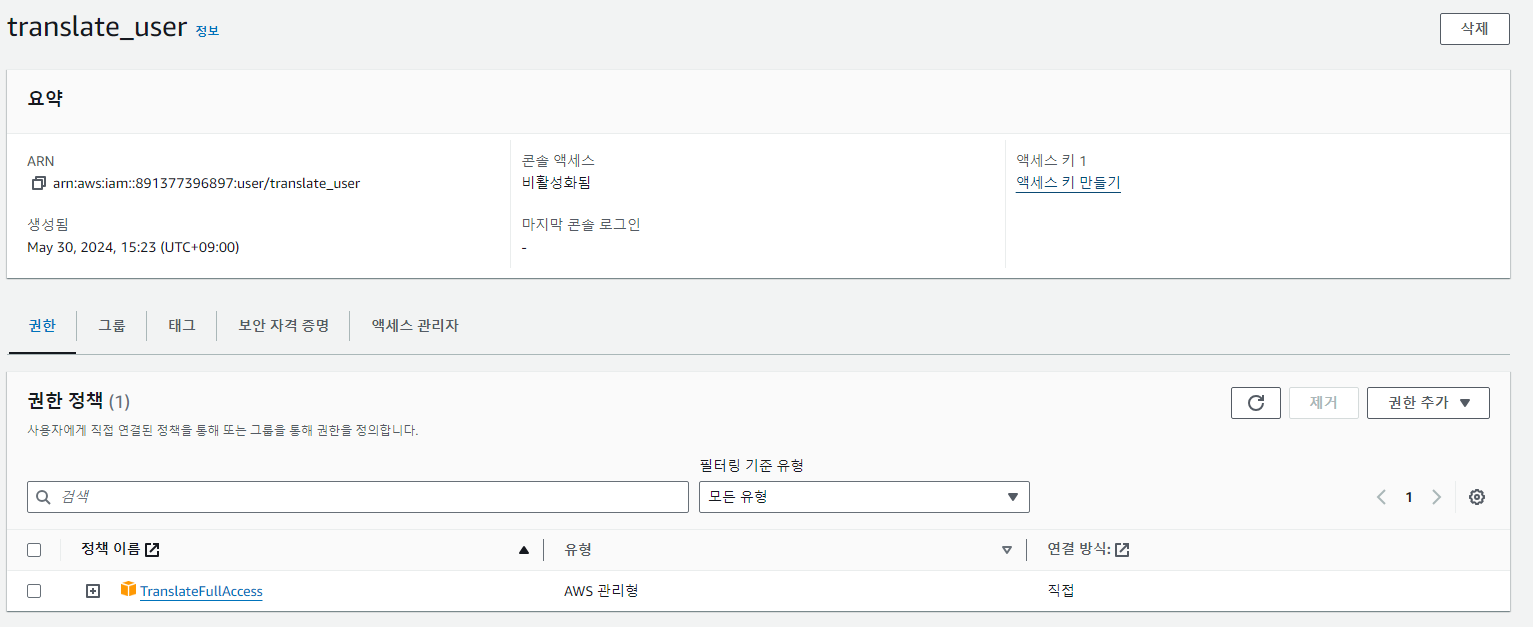Open the 액세스 키 만들기 link
The height and width of the screenshot is (627, 1533).
click(1068, 183)
